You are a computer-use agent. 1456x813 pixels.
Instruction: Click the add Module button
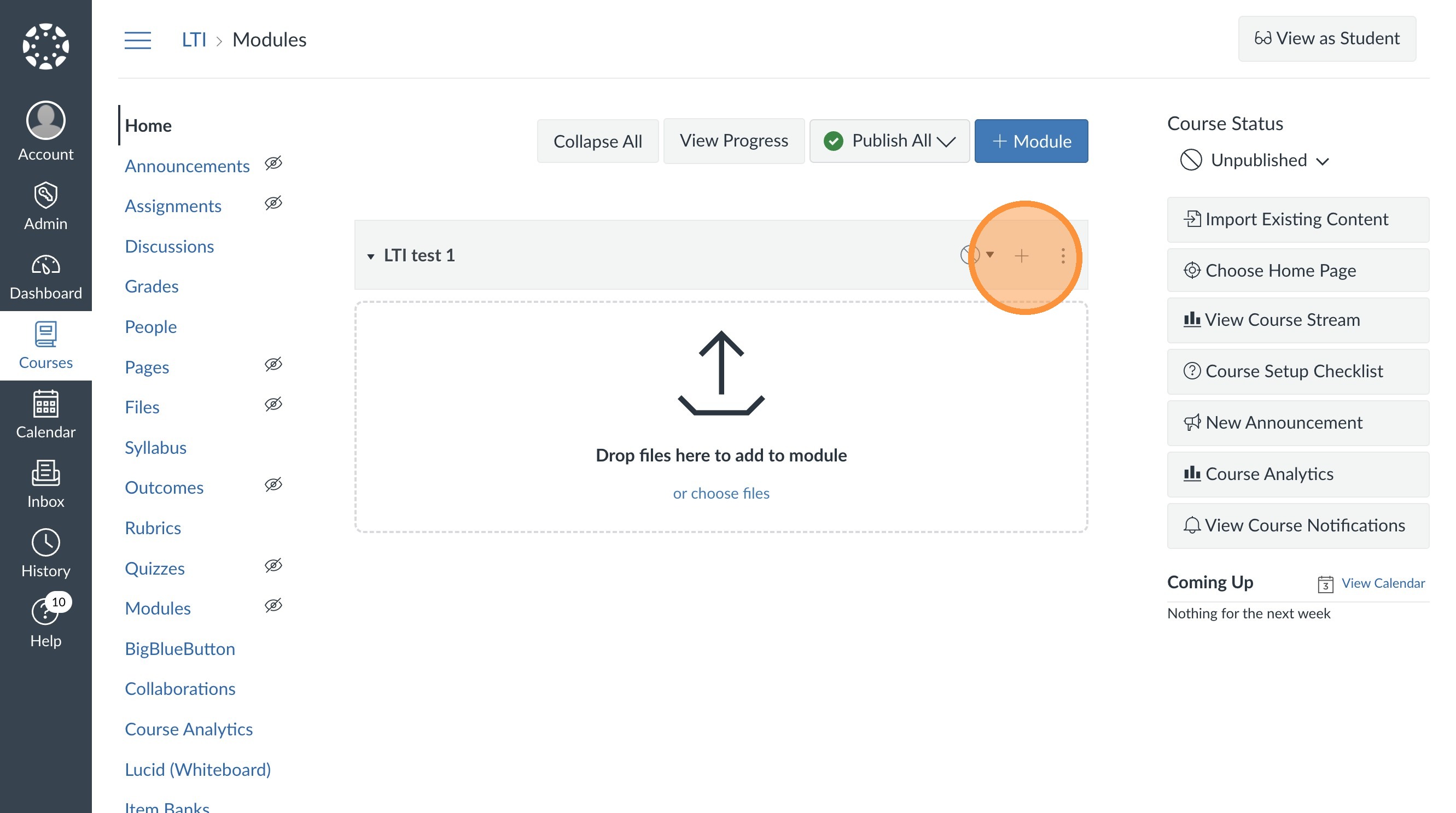[1031, 141]
